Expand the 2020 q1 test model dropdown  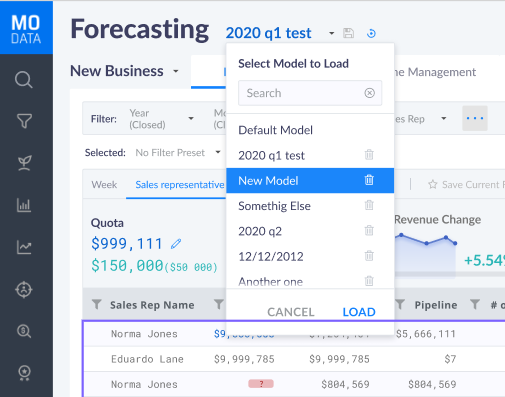coord(331,33)
